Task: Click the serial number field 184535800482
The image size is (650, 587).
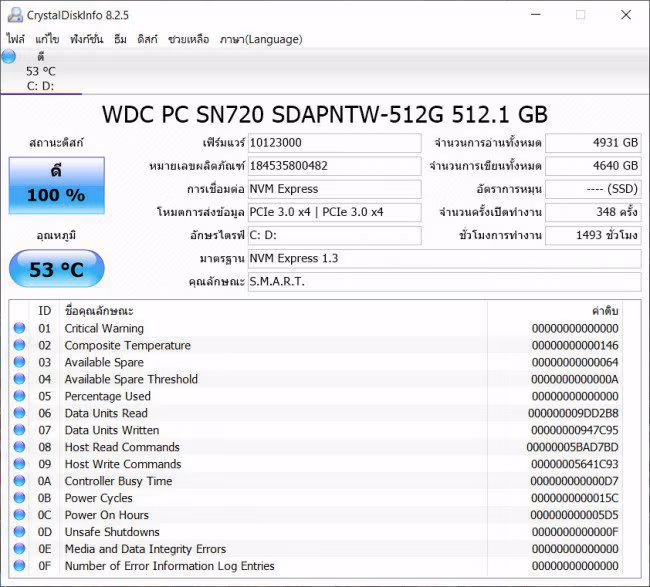Action: pos(335,166)
